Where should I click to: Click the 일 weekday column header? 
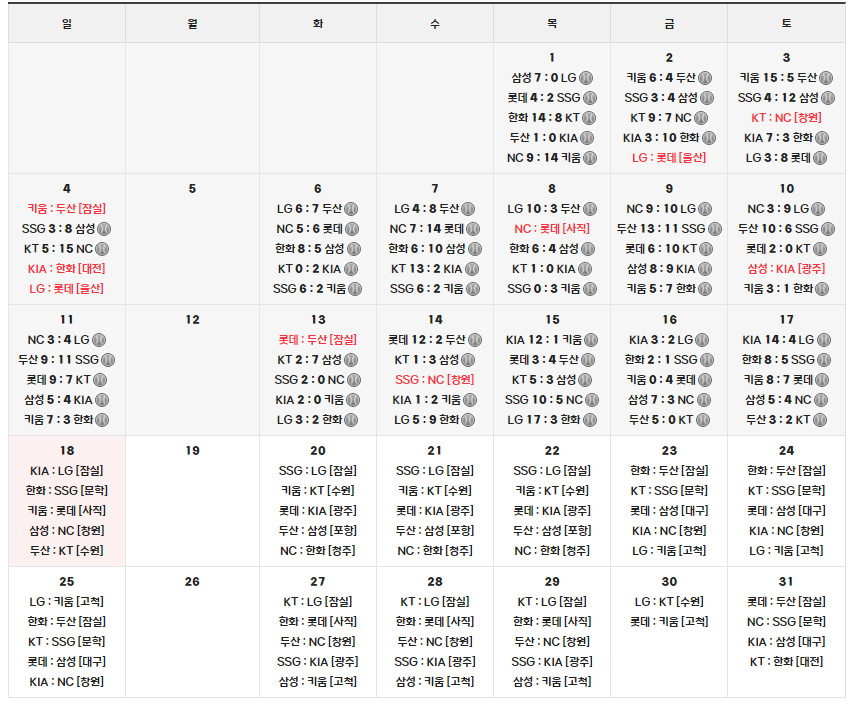pyautogui.click(x=67, y=23)
